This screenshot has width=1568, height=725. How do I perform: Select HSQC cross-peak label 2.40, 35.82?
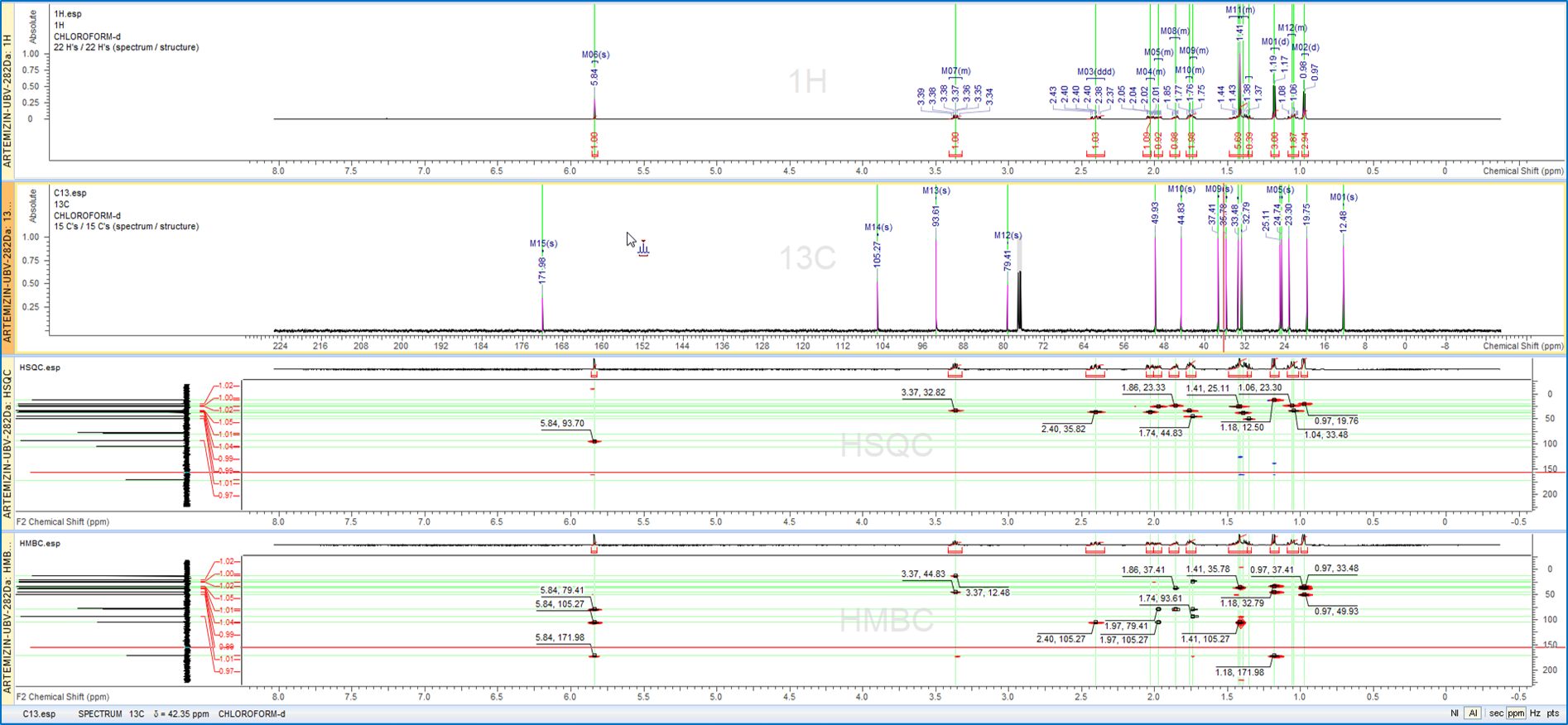[x=1064, y=429]
